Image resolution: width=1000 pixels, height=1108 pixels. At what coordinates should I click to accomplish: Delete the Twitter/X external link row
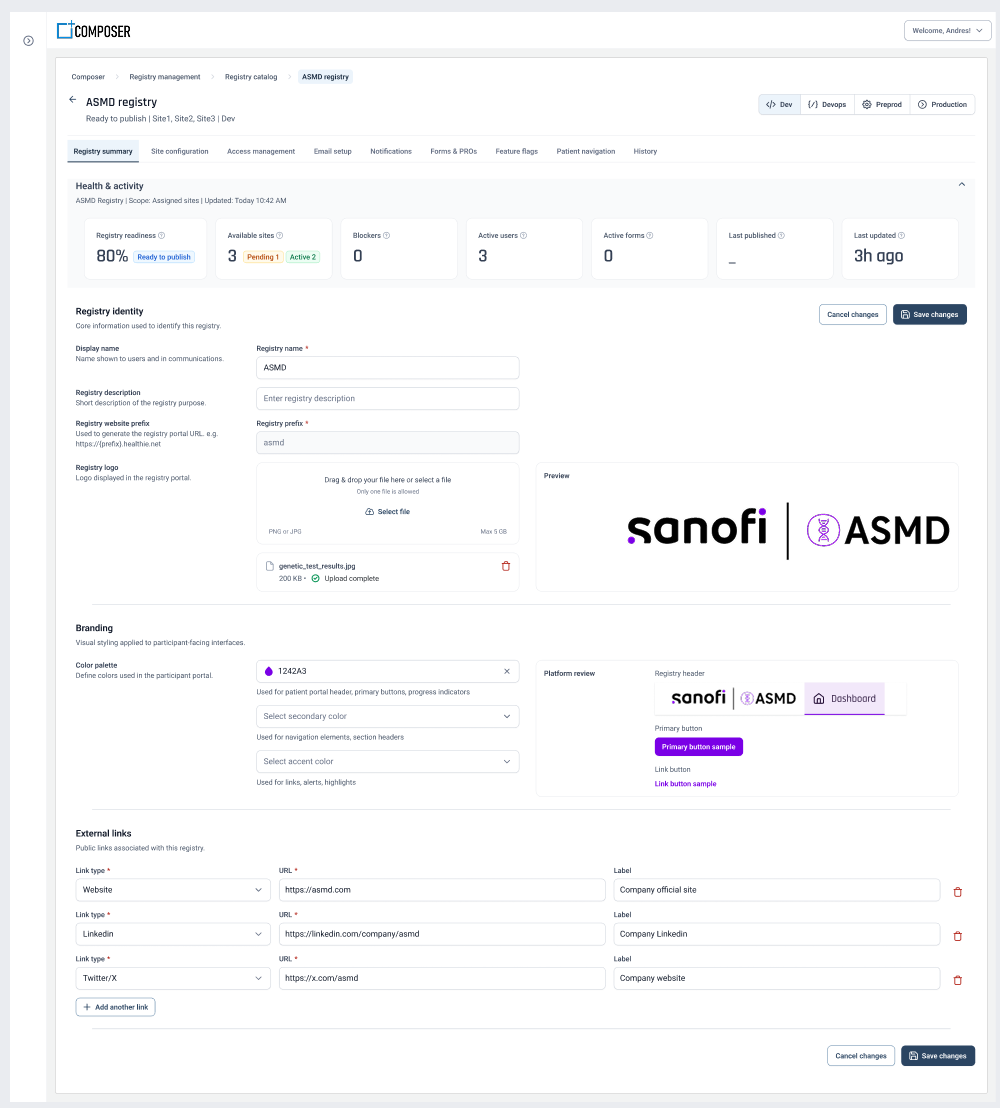(958, 980)
